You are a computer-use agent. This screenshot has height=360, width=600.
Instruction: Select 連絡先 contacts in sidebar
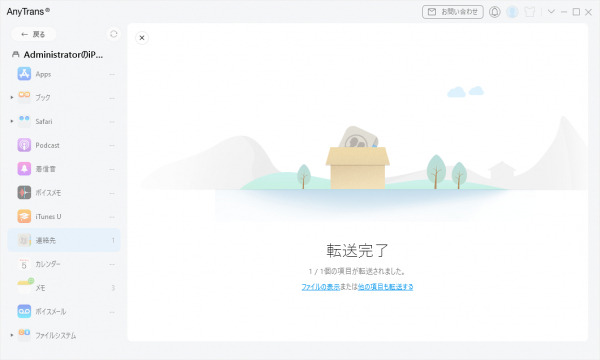[64, 240]
